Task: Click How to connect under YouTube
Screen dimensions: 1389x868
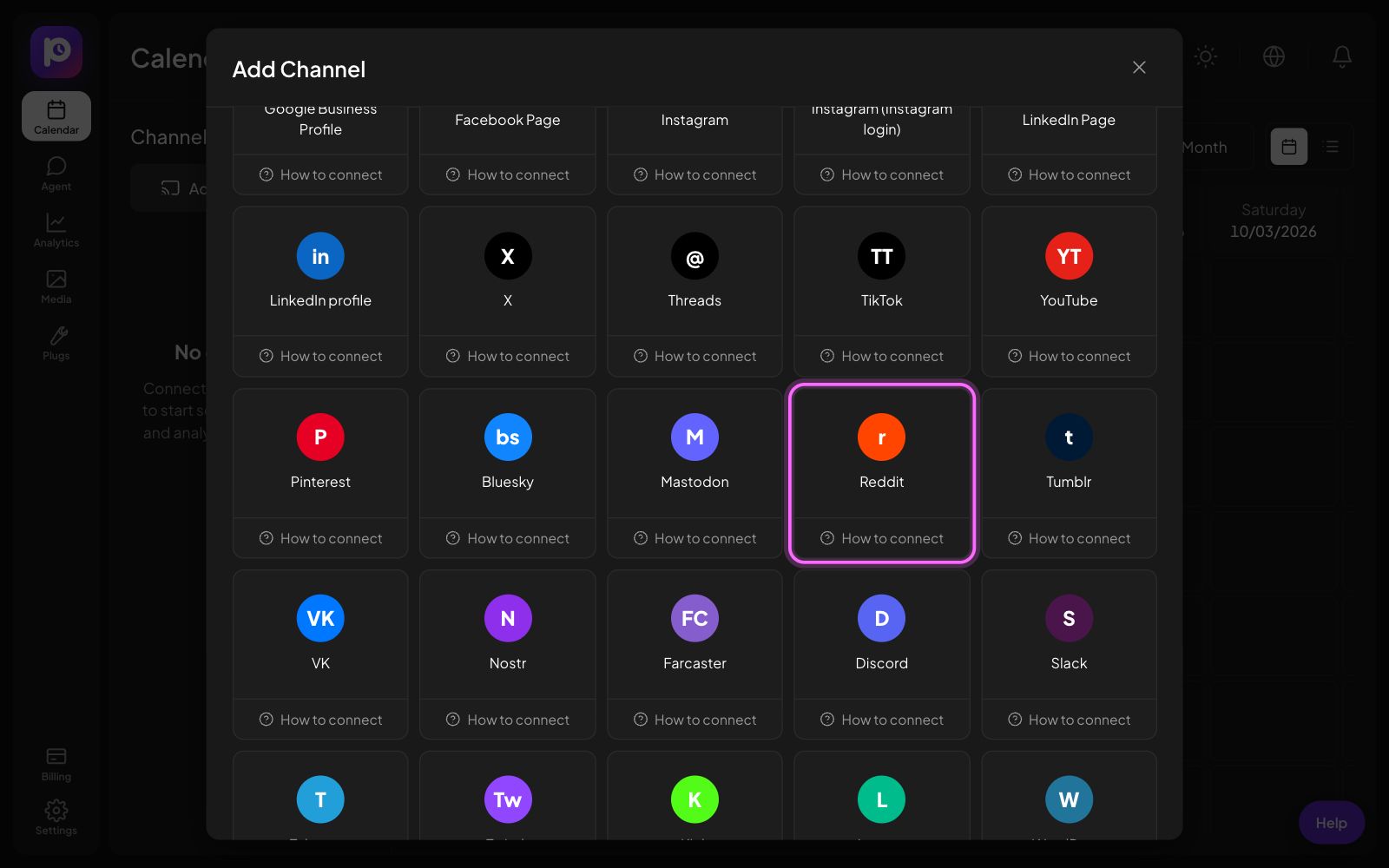Action: click(x=1069, y=356)
